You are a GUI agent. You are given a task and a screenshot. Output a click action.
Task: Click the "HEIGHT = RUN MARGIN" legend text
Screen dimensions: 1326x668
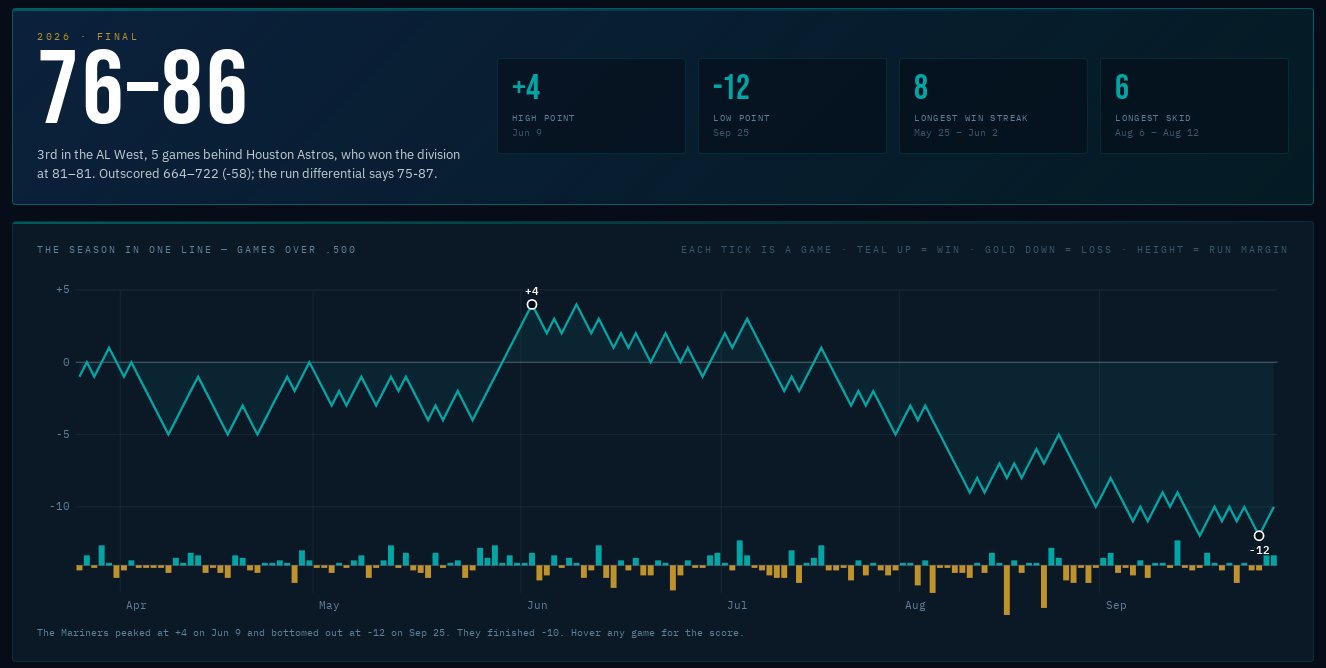coord(1212,250)
